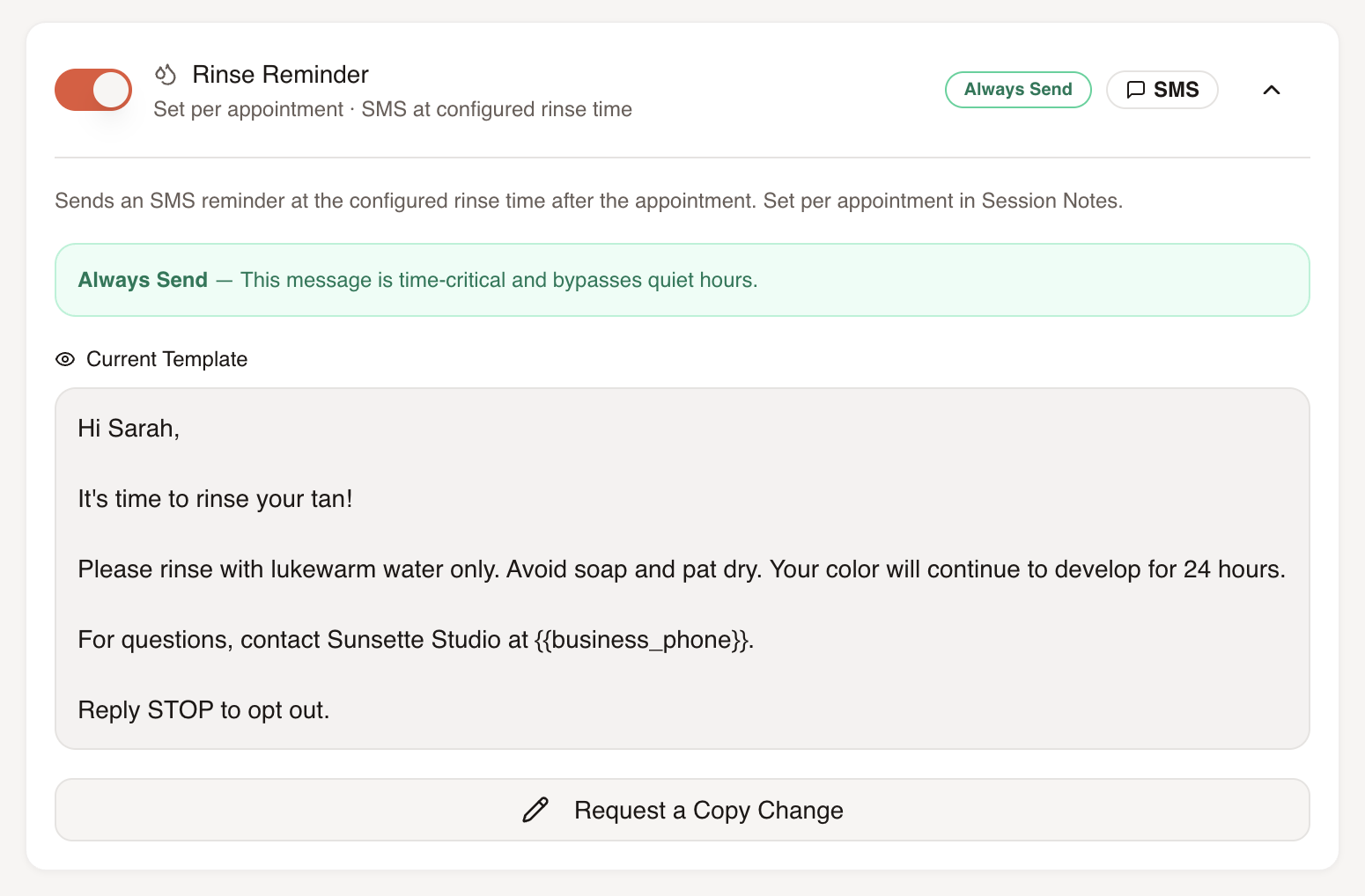The width and height of the screenshot is (1365, 896).
Task: Click the Always Send green info banner
Action: pyautogui.click(x=682, y=280)
